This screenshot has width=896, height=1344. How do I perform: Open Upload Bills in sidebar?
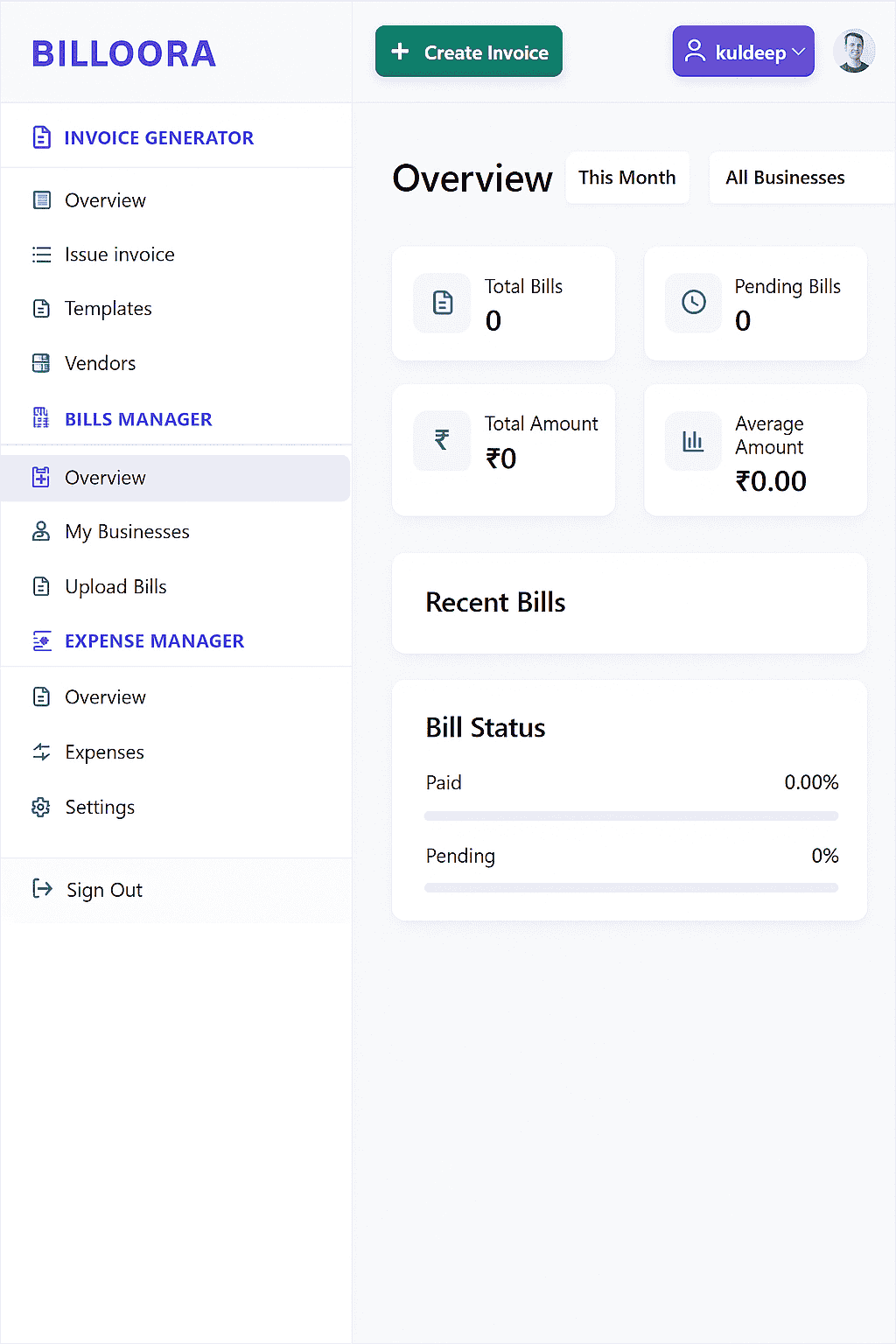(115, 586)
